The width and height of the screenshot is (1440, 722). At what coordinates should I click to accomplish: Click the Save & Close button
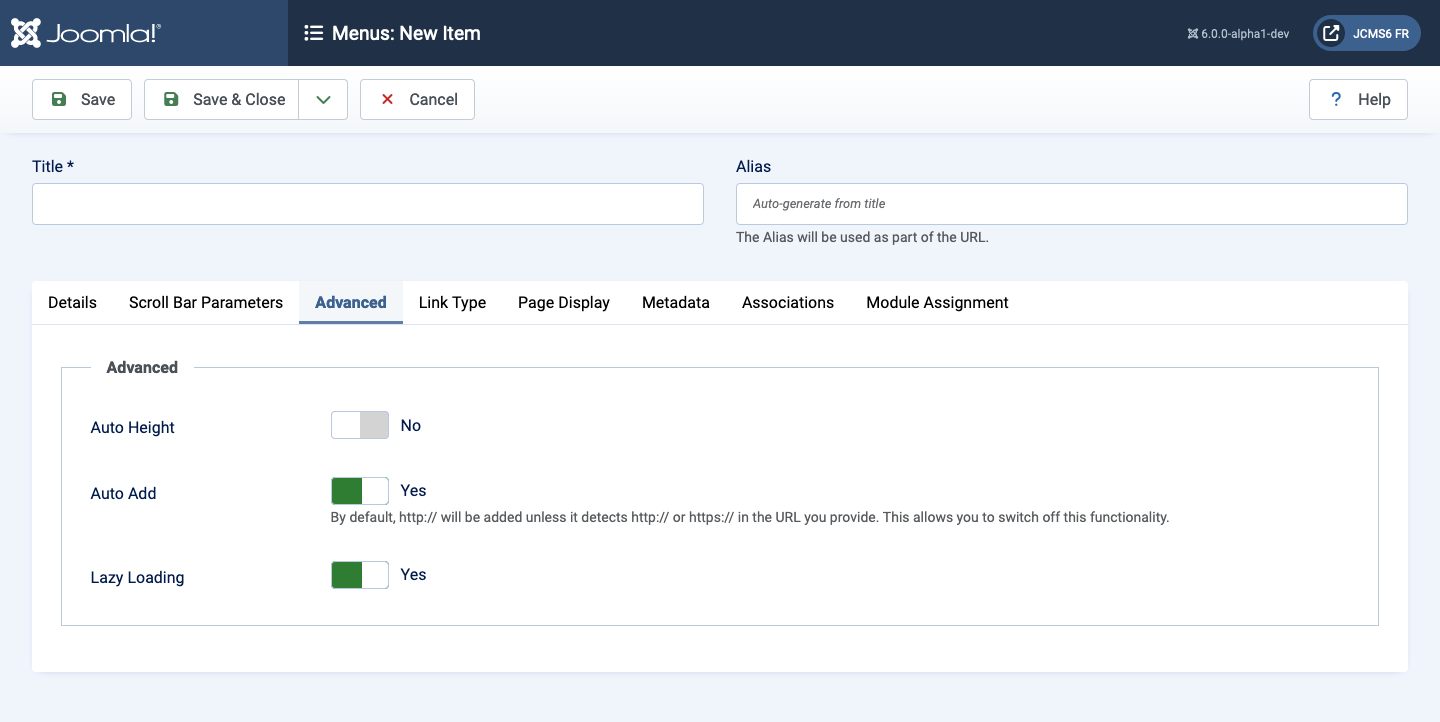point(222,99)
